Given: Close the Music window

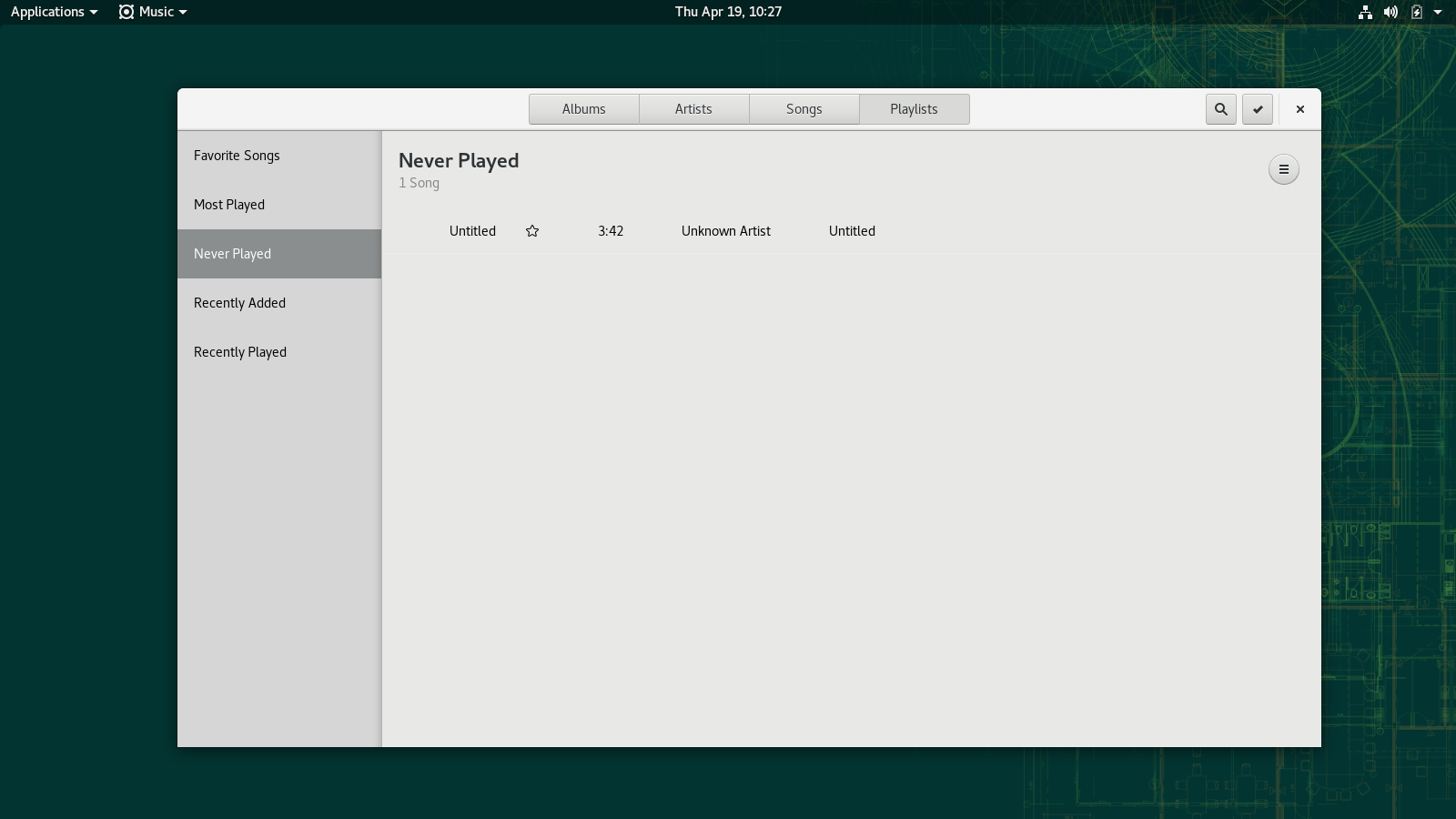Looking at the screenshot, I should pos(1299,109).
